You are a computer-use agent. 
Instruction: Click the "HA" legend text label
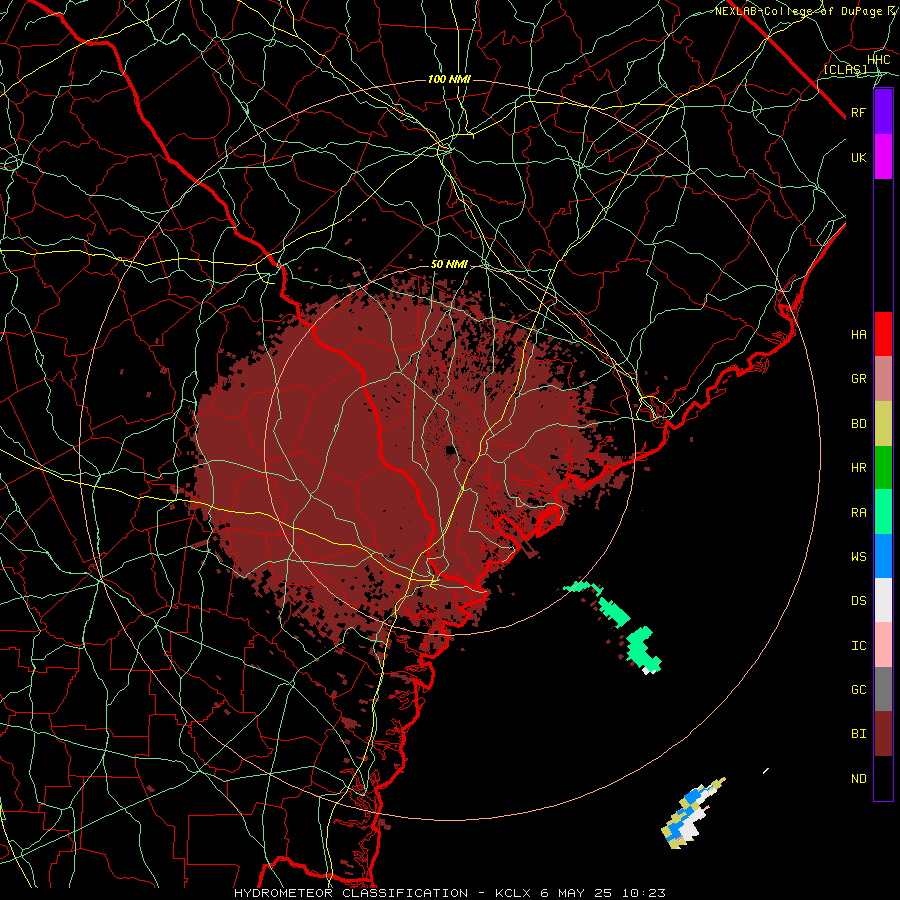(x=859, y=334)
